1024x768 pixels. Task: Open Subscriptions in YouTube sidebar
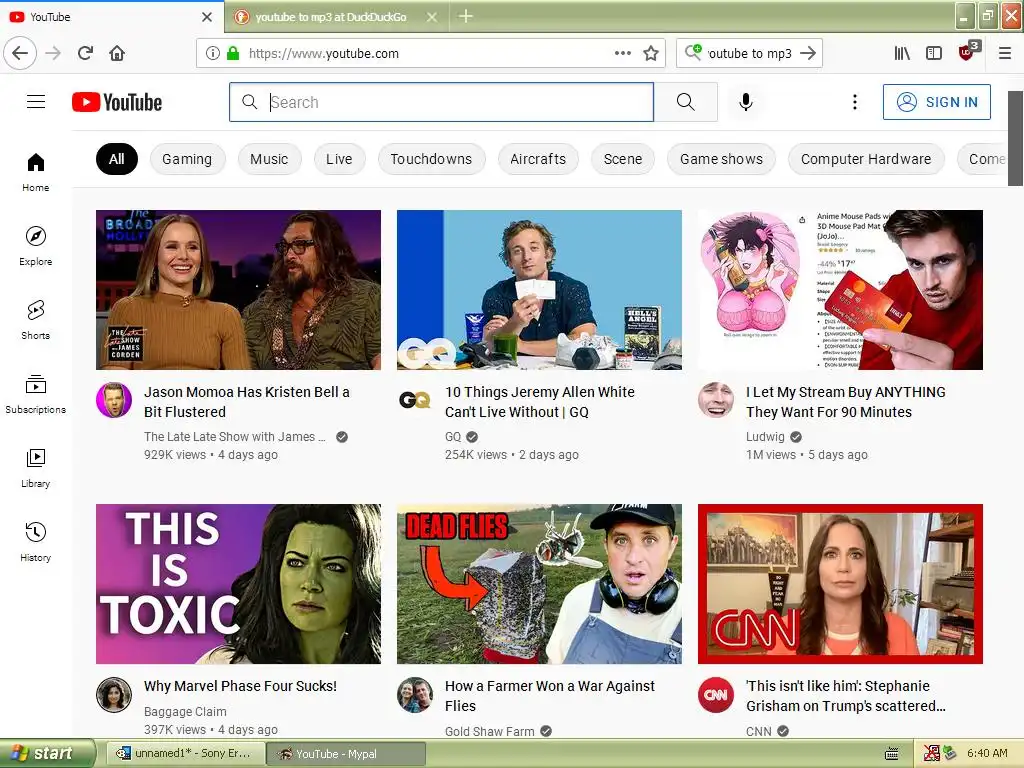coord(36,393)
